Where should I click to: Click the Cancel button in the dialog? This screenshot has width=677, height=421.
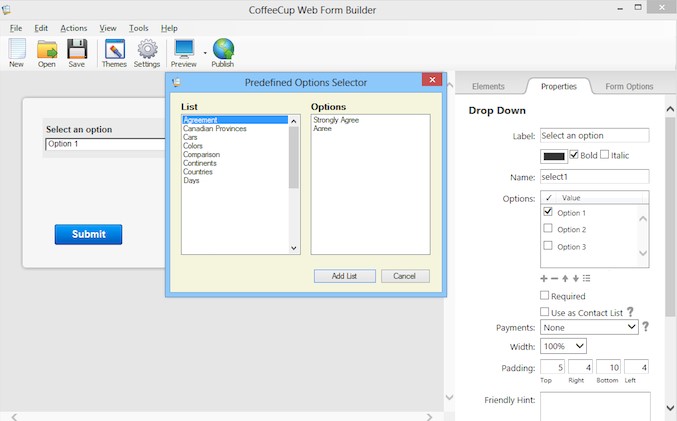pos(405,276)
